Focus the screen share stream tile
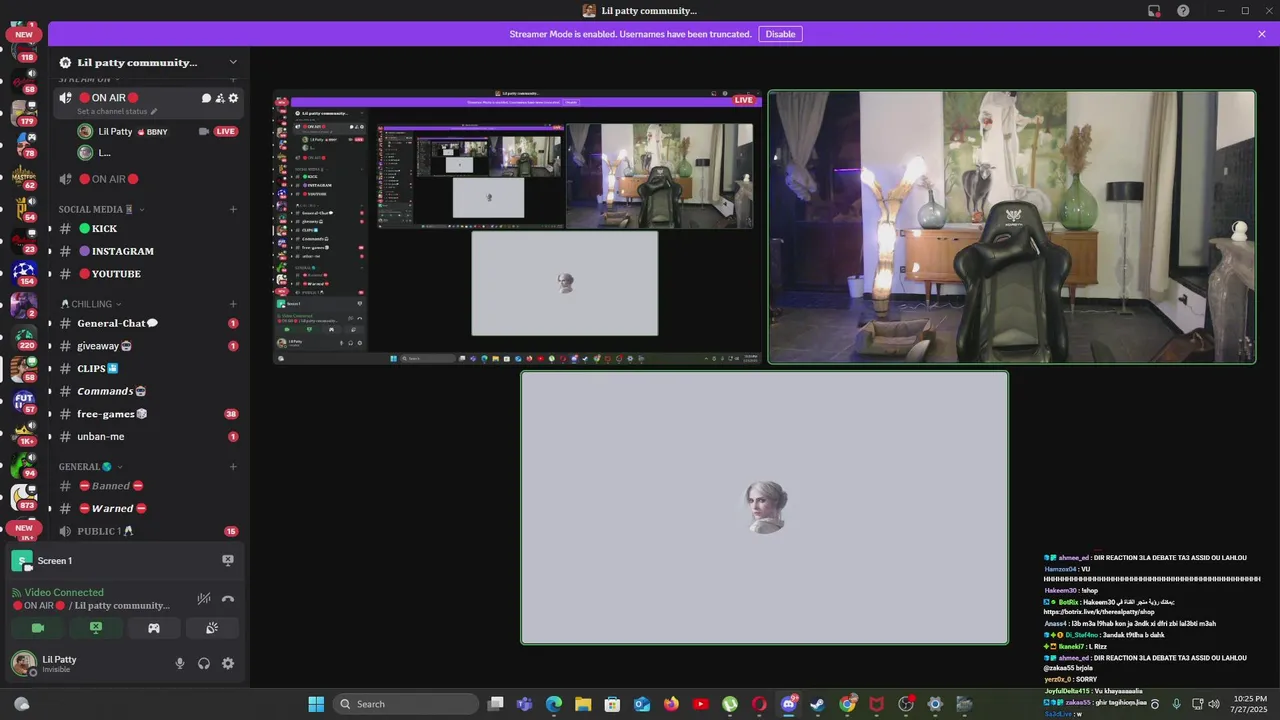 point(518,227)
